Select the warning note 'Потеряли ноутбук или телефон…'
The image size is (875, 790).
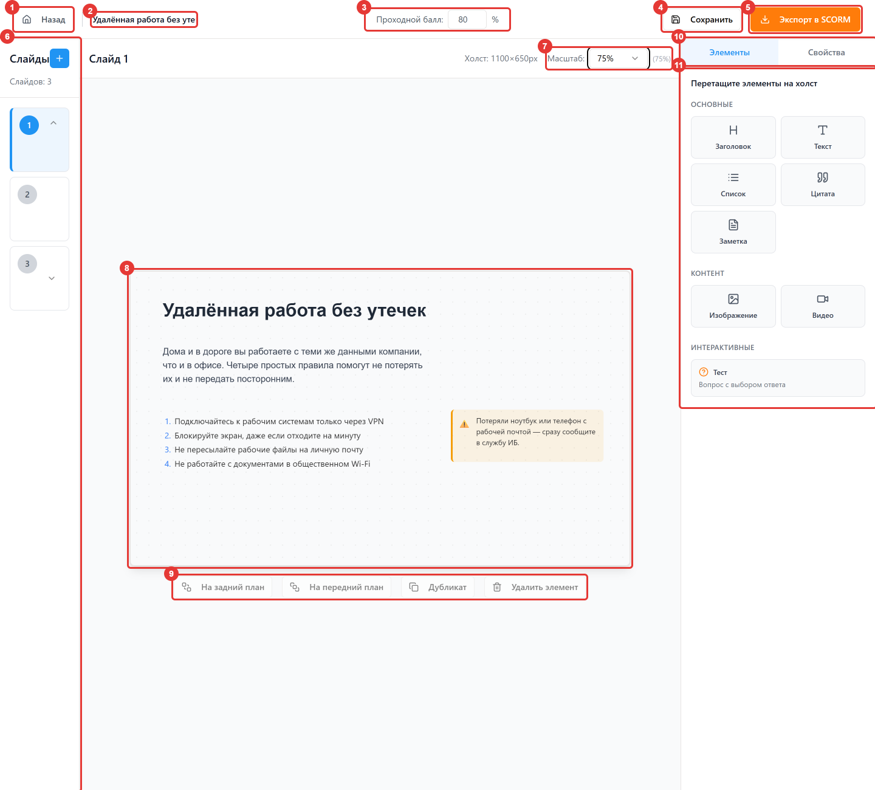tap(527, 436)
